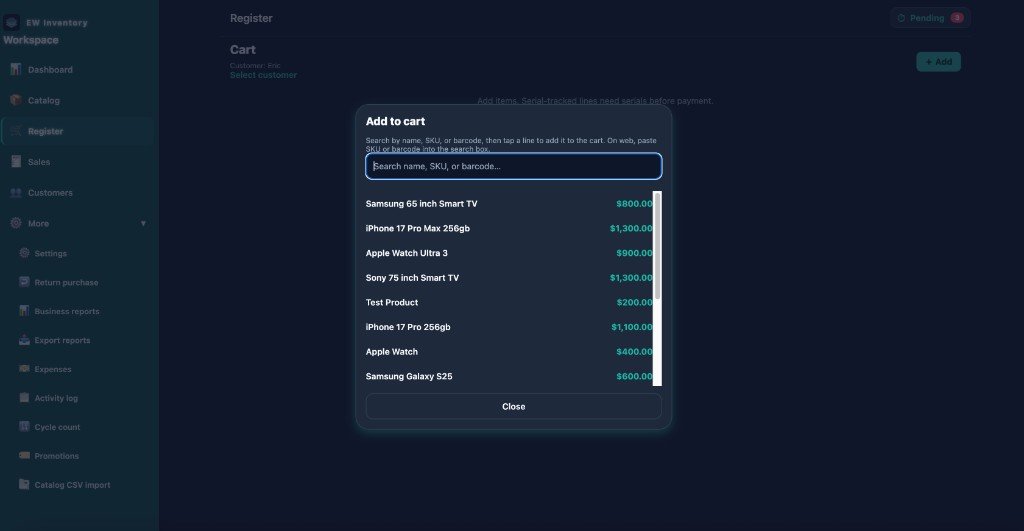Screen dimensions: 1024x531
Task: Open Promotions from the sidebar
Action: pyautogui.click(x=82, y=455)
